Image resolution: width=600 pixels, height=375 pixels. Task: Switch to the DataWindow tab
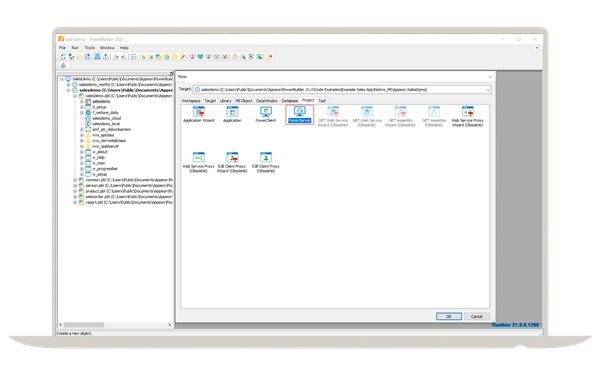pyautogui.click(x=267, y=101)
